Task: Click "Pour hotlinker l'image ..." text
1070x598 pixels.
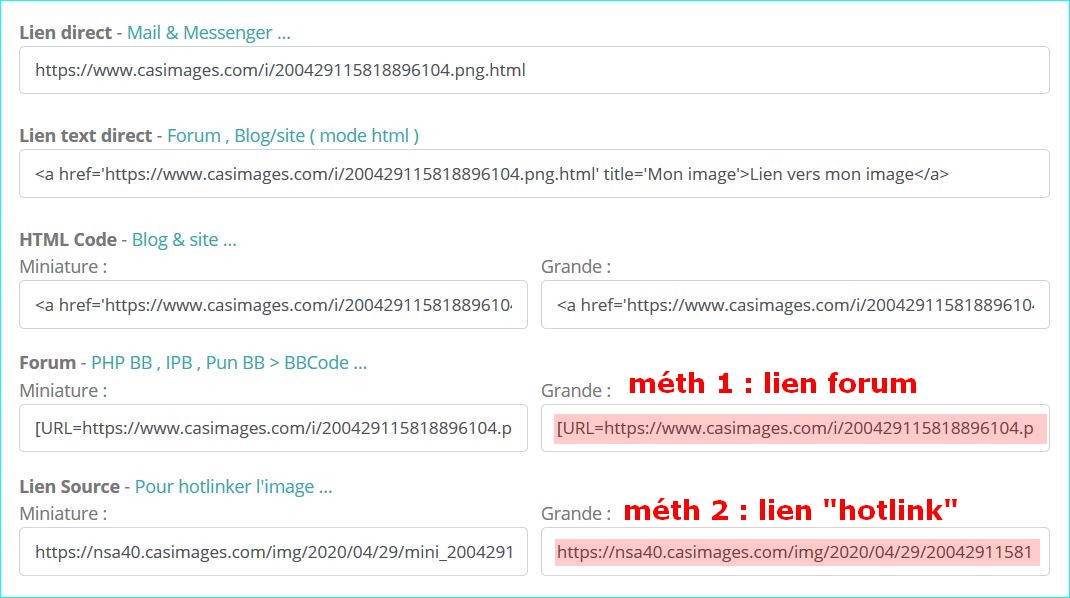Action: click(x=233, y=487)
